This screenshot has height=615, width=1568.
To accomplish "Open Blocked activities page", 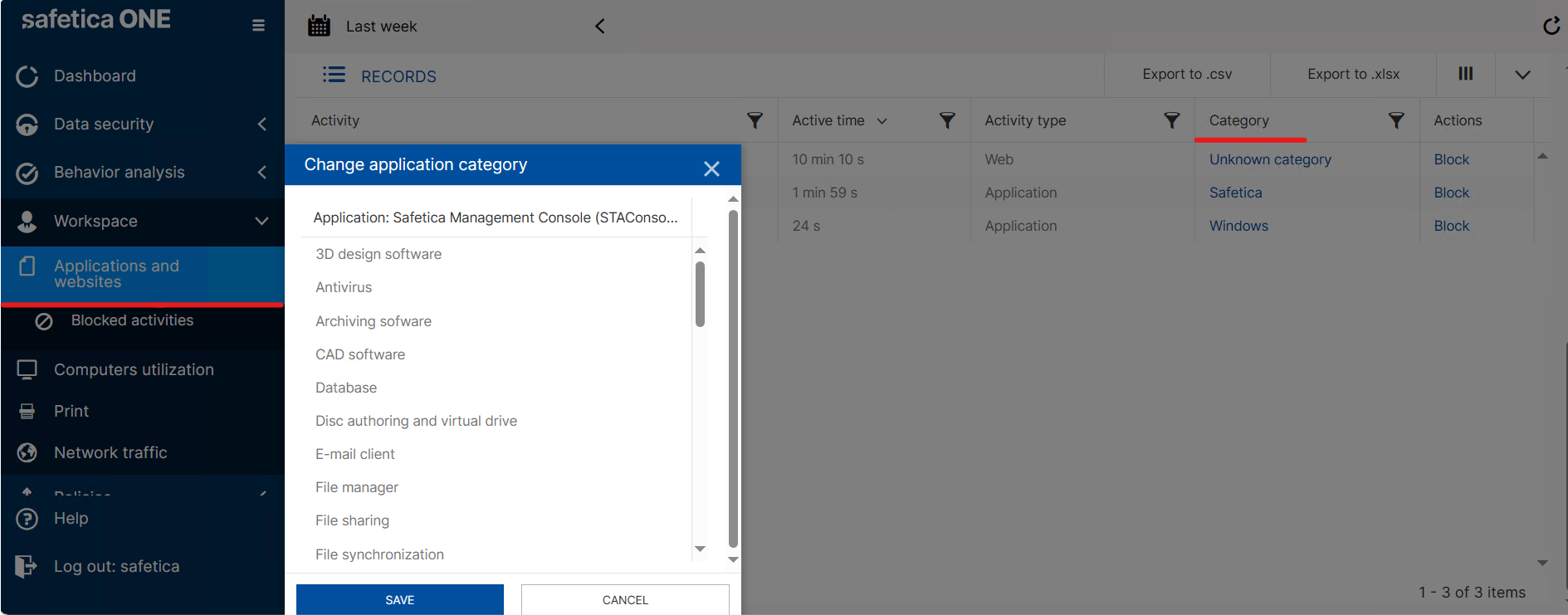I will point(132,320).
